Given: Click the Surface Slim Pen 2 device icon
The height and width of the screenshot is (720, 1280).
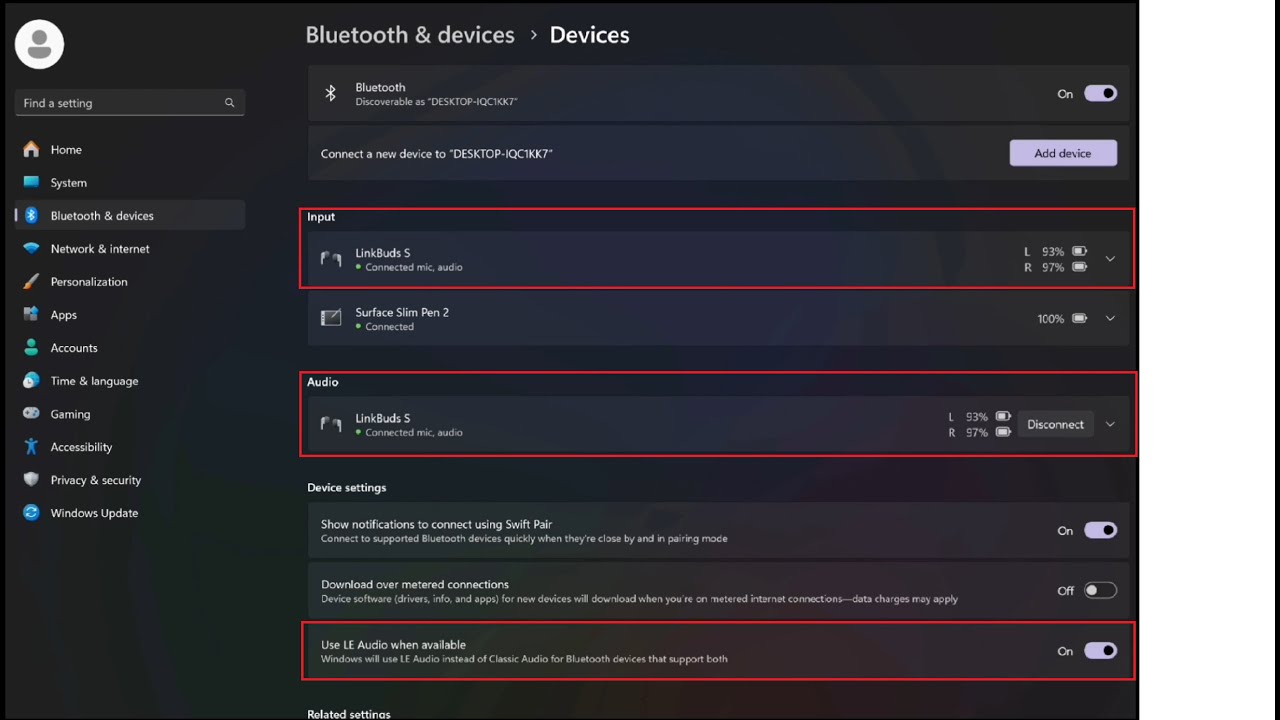Looking at the screenshot, I should (x=331, y=319).
